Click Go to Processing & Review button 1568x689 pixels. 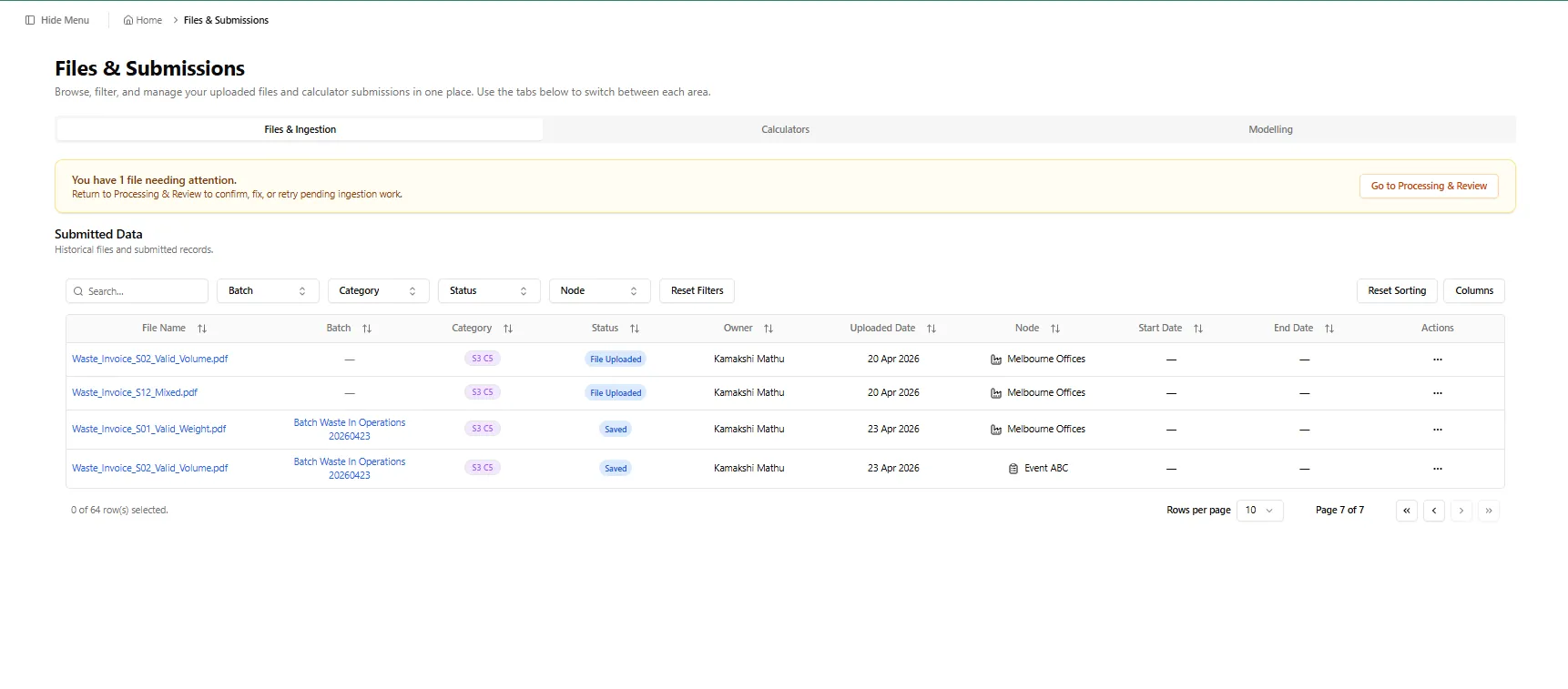tap(1429, 186)
